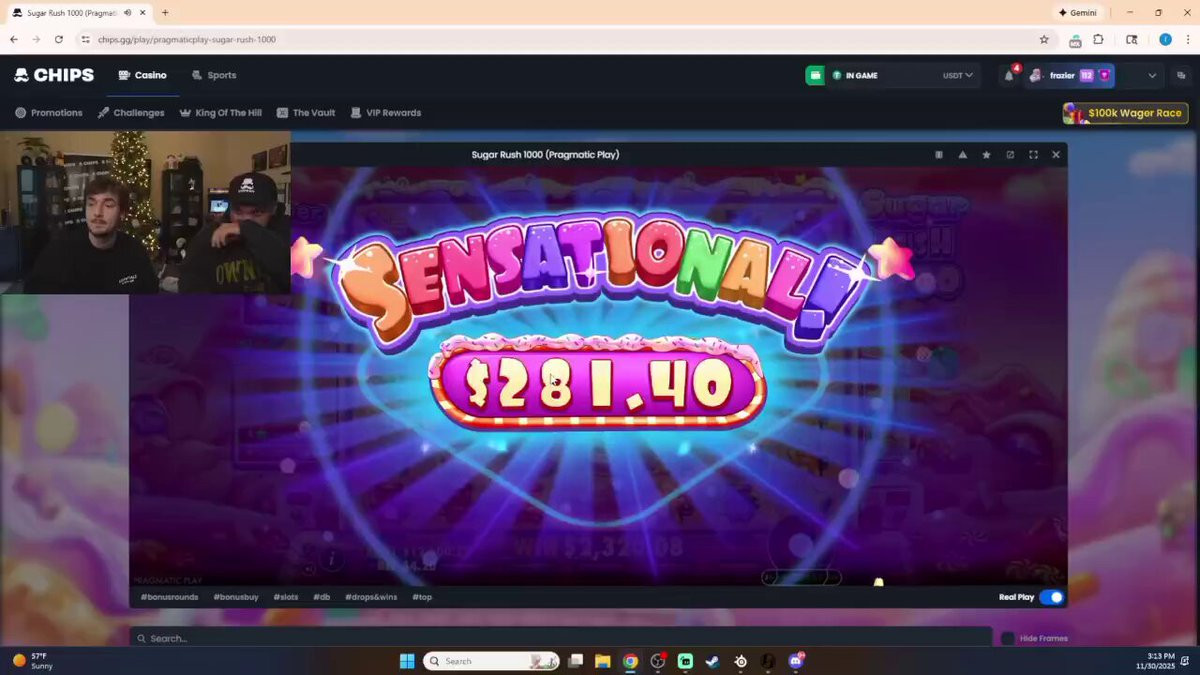Open the Chrome profile avatar
The width and height of the screenshot is (1200, 675).
(x=1165, y=39)
